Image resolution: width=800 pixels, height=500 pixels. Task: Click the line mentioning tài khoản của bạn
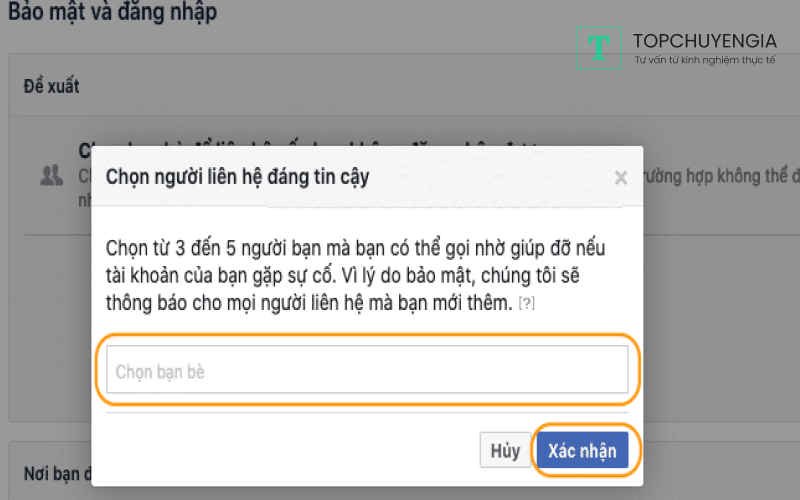pos(342,276)
